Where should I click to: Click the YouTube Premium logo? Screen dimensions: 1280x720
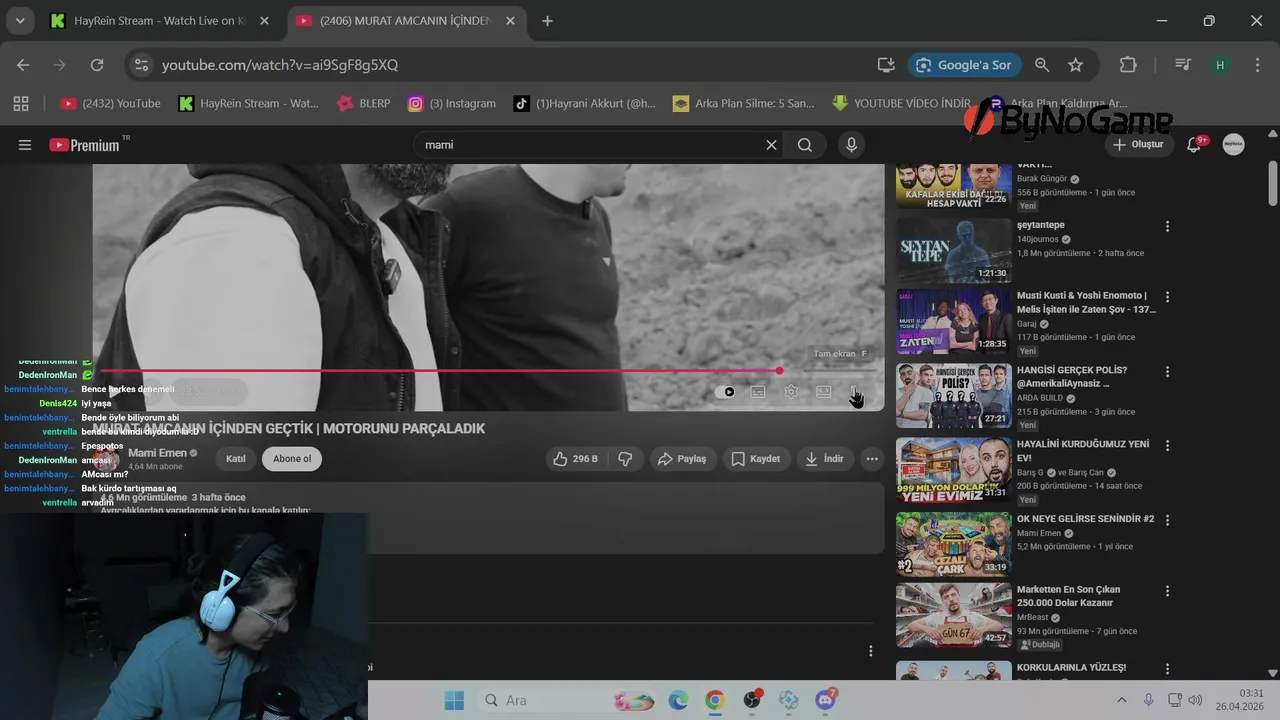pyautogui.click(x=84, y=145)
